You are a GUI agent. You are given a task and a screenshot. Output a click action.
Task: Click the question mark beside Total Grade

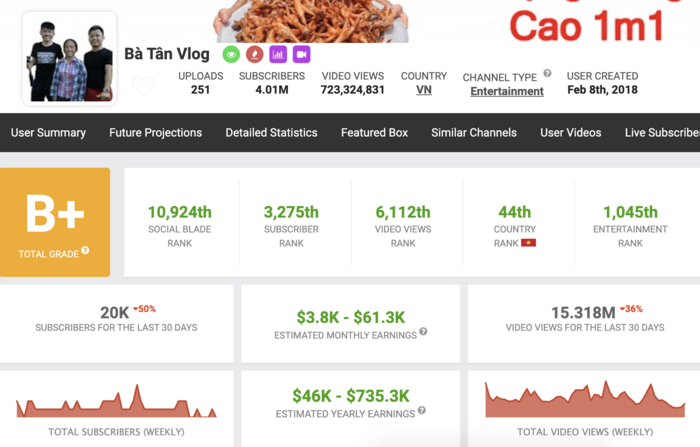(86, 251)
